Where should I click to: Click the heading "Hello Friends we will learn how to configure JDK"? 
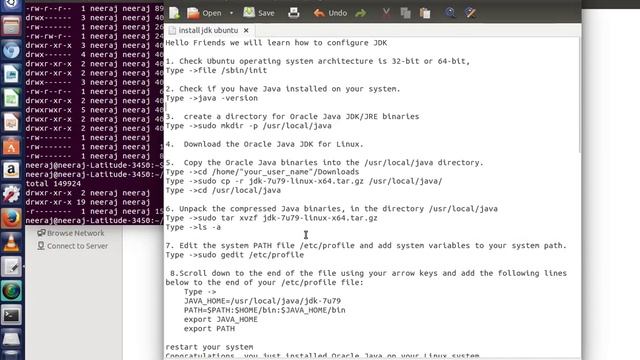276,43
